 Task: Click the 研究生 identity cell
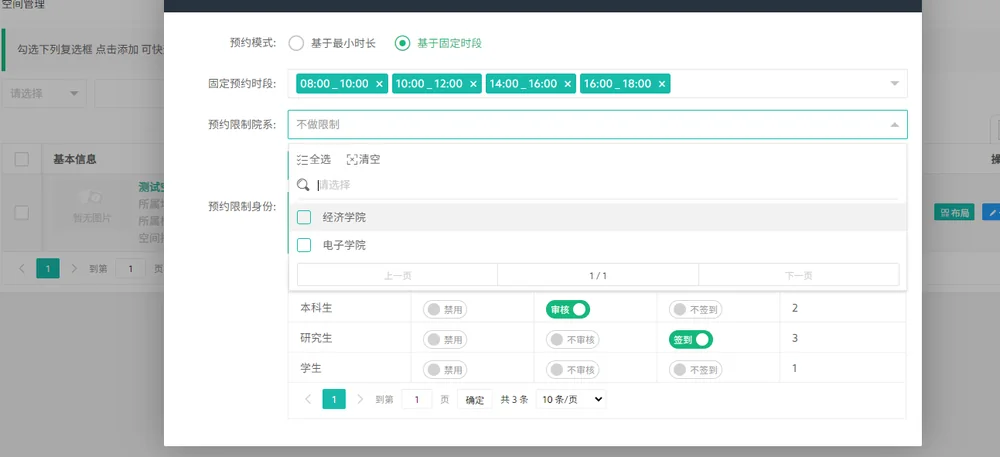(349, 338)
